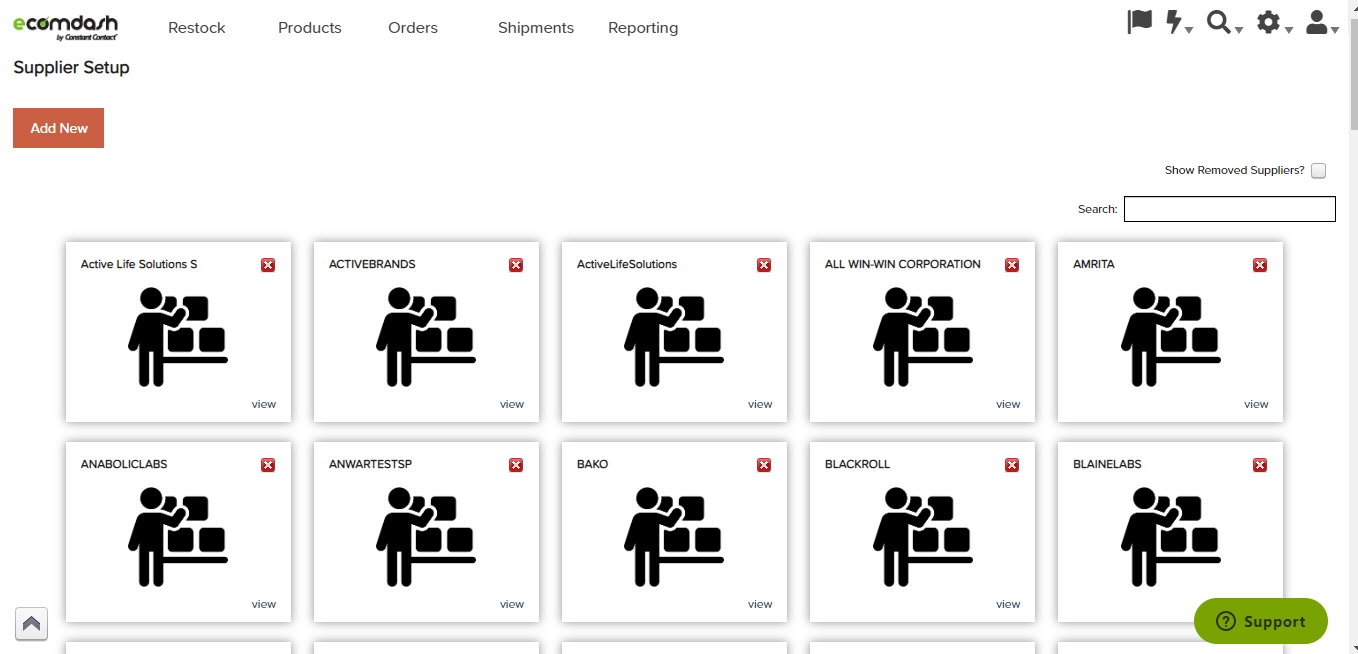Expand the magnifying glass search dropdown

tap(1223, 23)
